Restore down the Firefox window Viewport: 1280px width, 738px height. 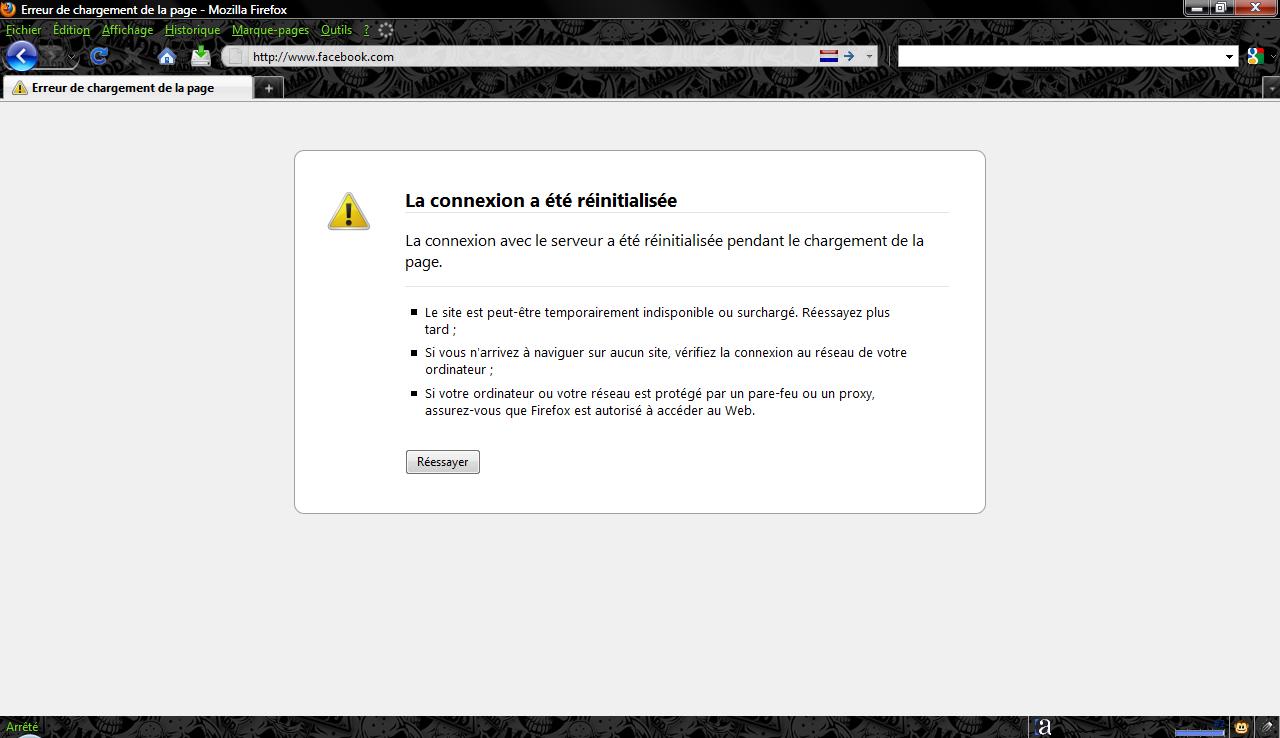click(1222, 8)
